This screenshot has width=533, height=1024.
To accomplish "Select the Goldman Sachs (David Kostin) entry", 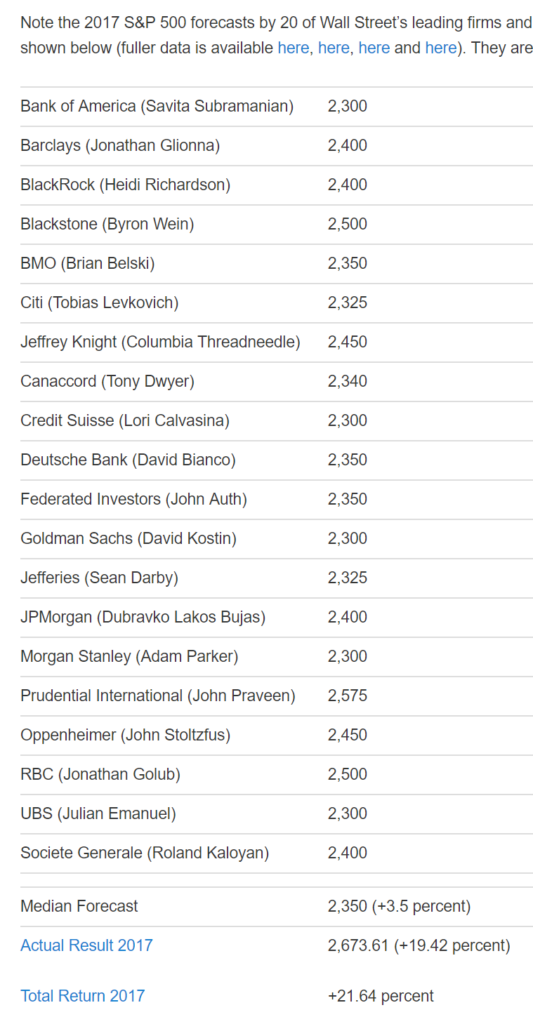I will coord(129,538).
